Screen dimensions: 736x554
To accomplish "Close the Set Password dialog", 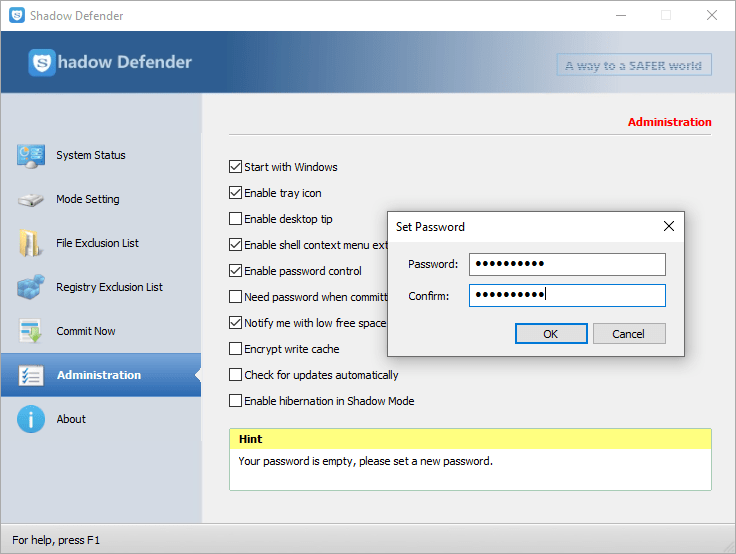I will coord(669,226).
